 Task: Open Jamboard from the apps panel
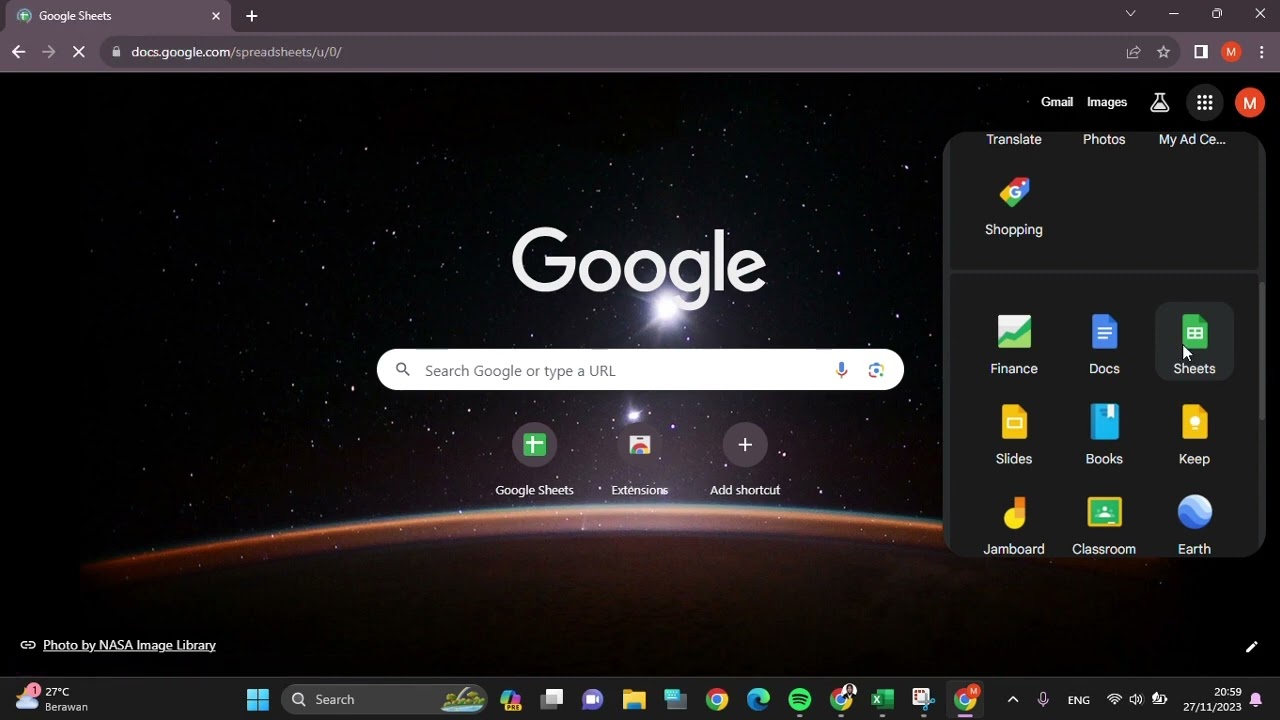point(1014,523)
